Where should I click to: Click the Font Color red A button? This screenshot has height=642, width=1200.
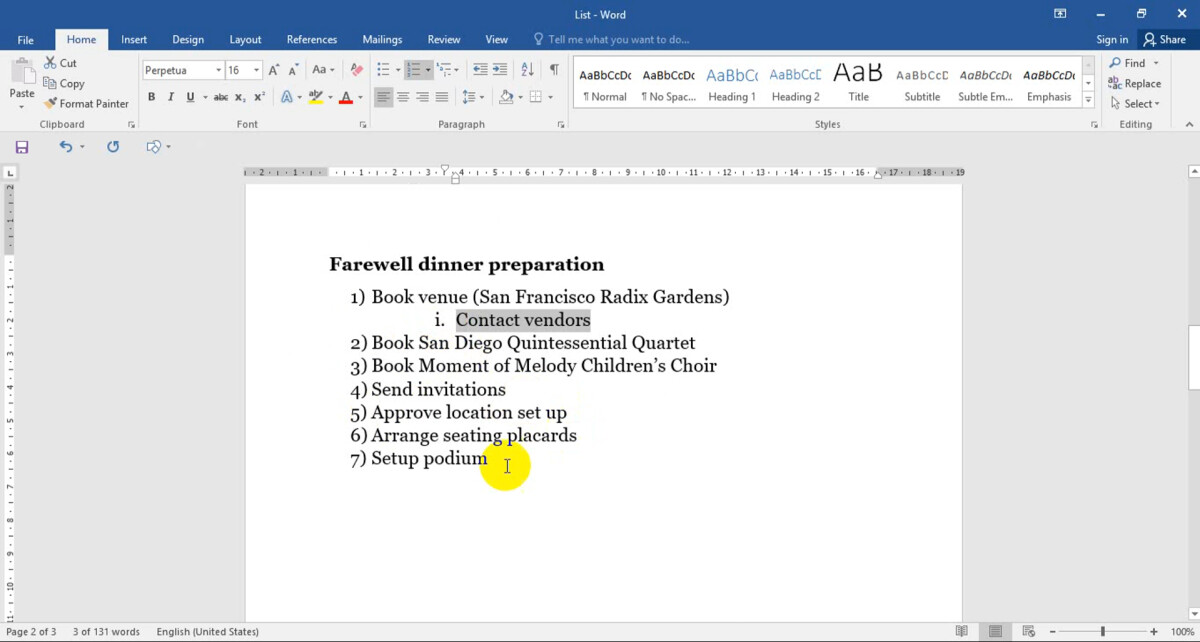[x=346, y=97]
